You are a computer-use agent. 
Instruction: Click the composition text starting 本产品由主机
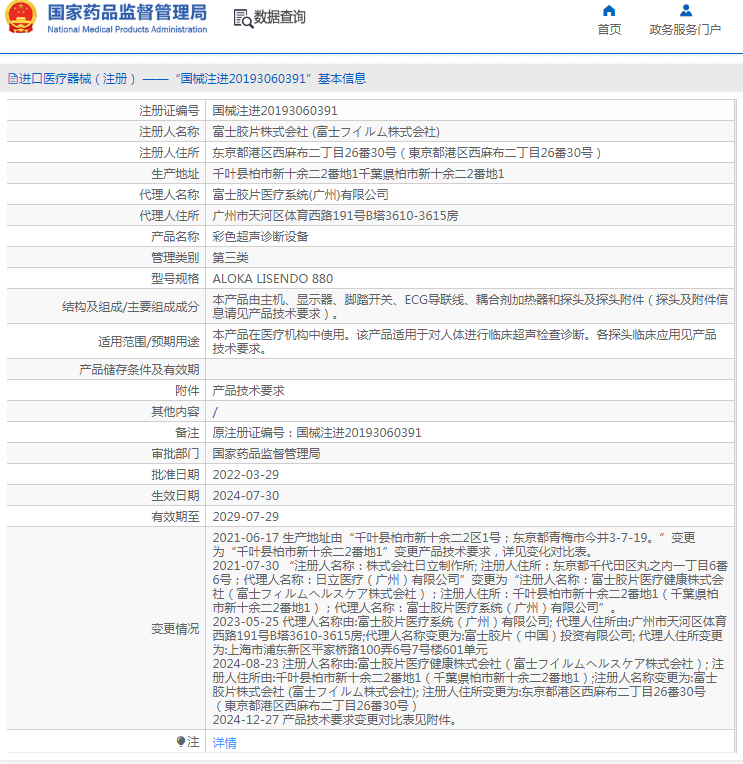point(470,306)
